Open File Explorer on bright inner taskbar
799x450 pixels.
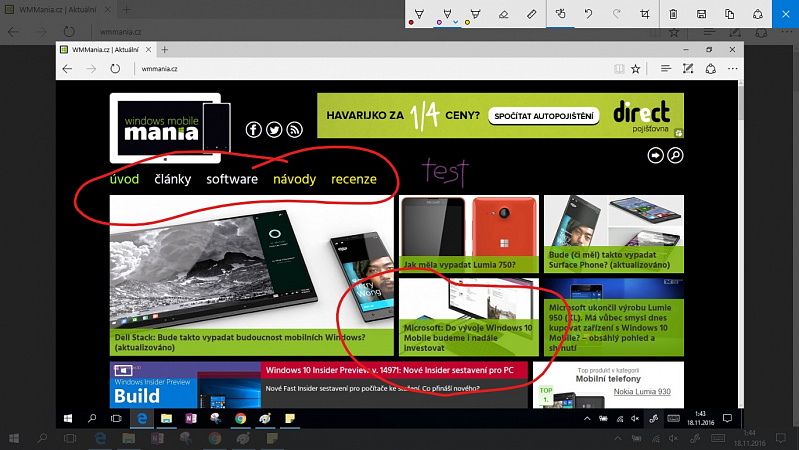tap(166, 419)
